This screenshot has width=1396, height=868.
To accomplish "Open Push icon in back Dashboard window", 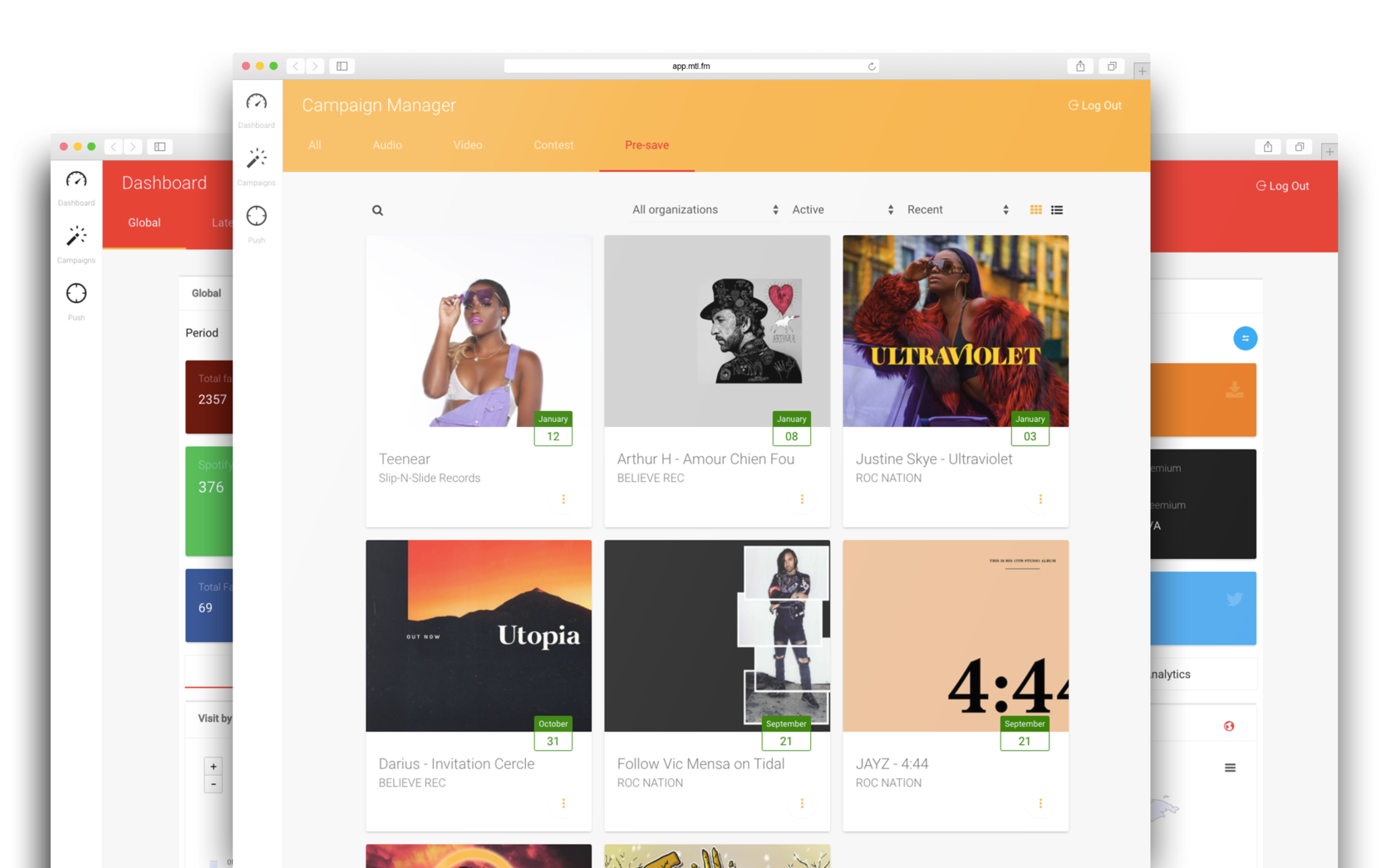I will pos(76,293).
